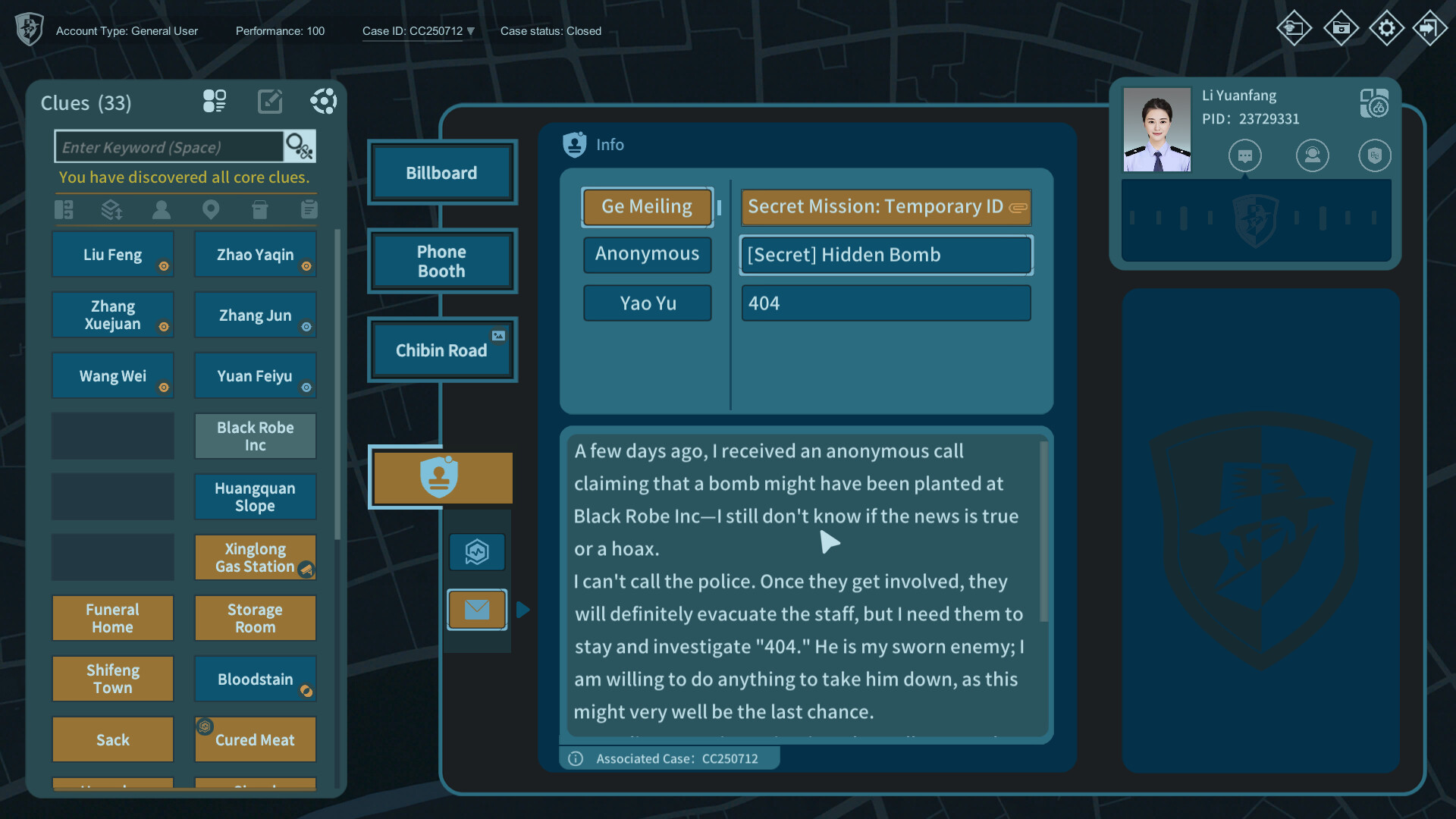This screenshot has height=819, width=1456.
Task: Click the exit signpost icon top right
Action: [1430, 28]
